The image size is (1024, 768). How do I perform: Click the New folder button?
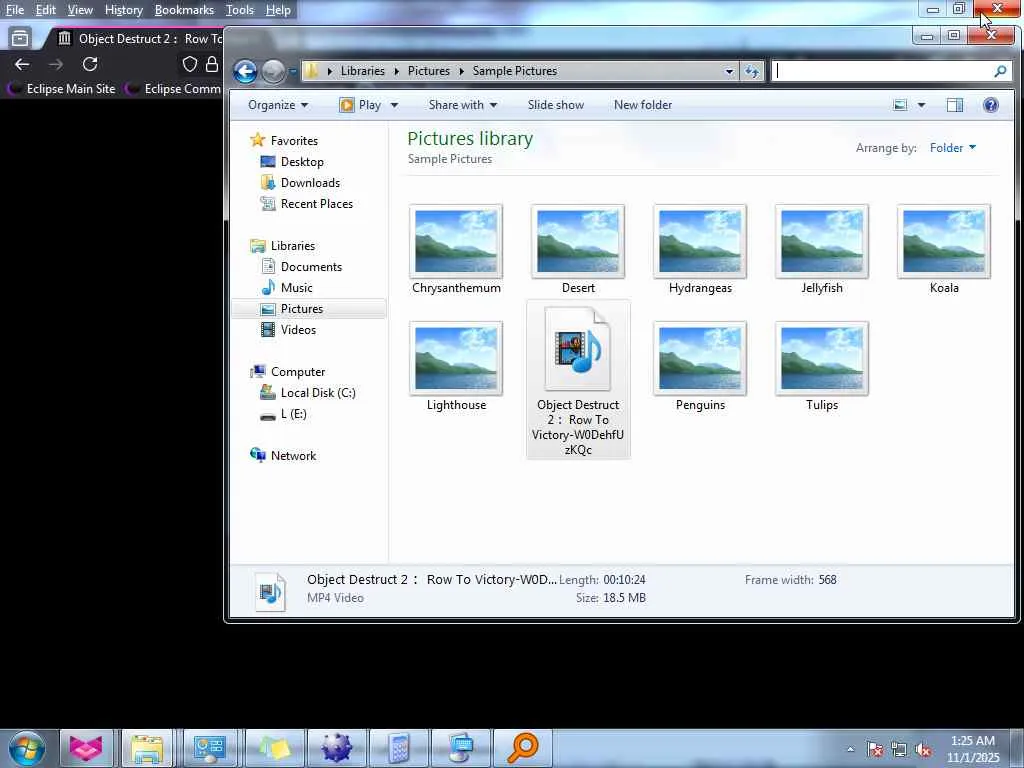pyautogui.click(x=643, y=105)
